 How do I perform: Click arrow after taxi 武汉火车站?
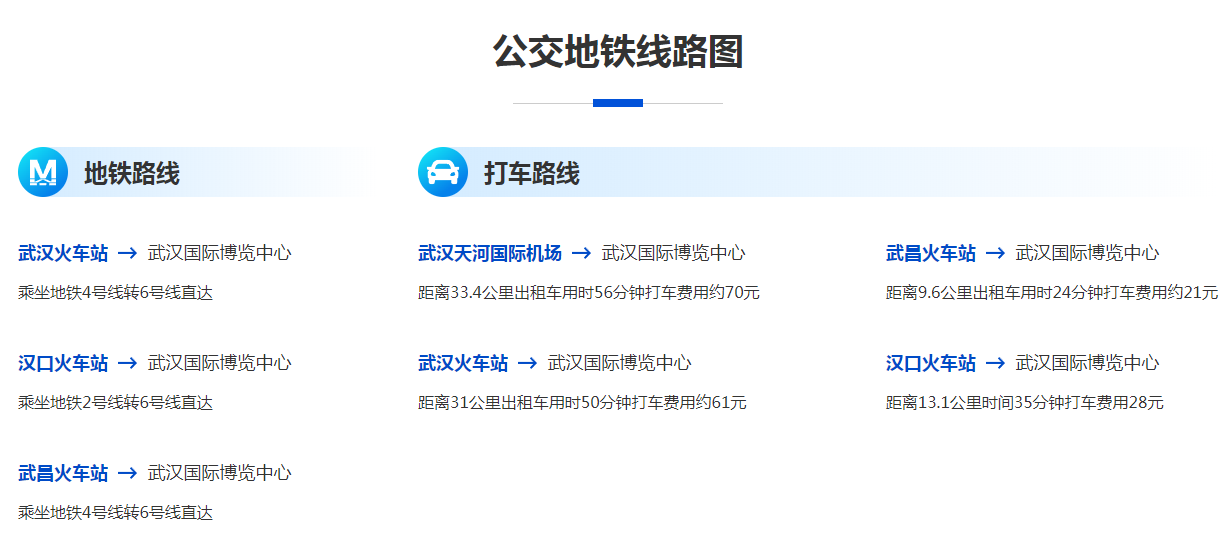527,364
